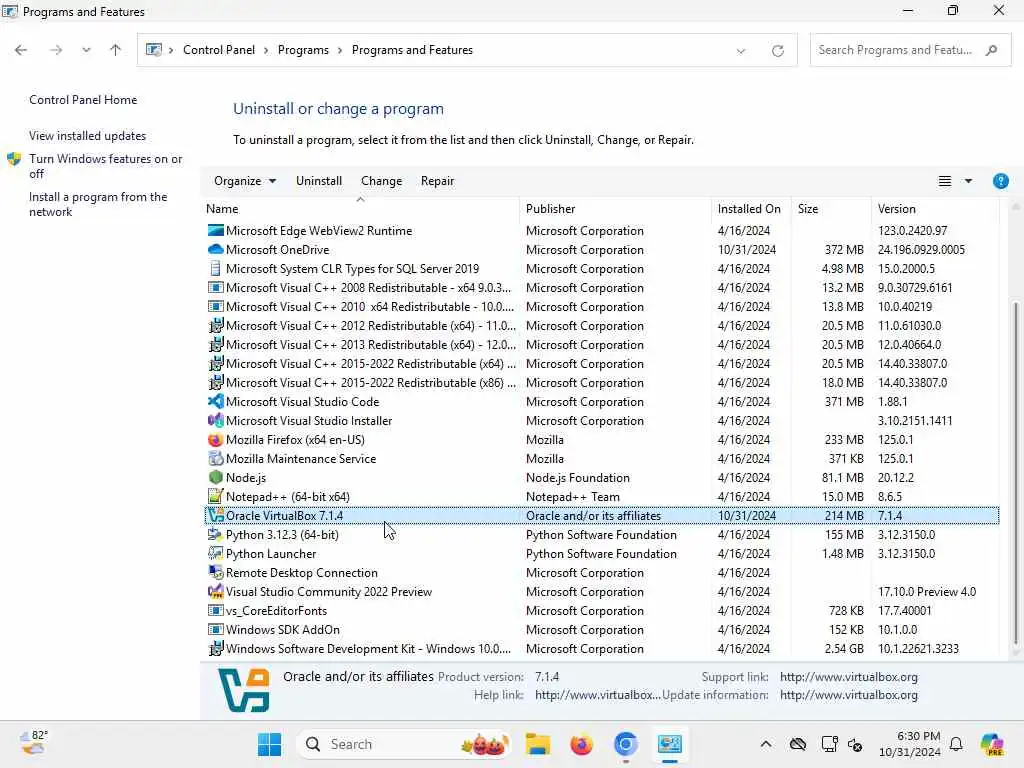
Task: Refresh the Programs and Features list
Action: click(x=777, y=50)
